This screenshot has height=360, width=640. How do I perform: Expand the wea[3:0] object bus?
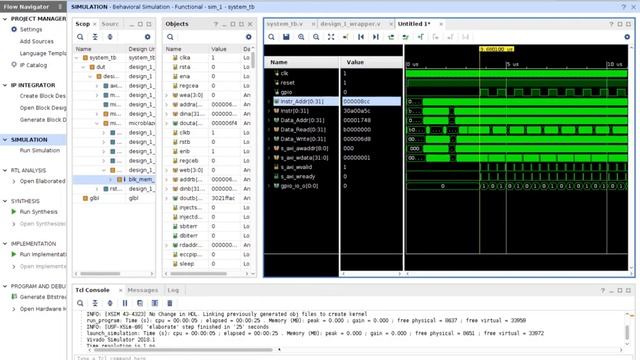coord(167,95)
